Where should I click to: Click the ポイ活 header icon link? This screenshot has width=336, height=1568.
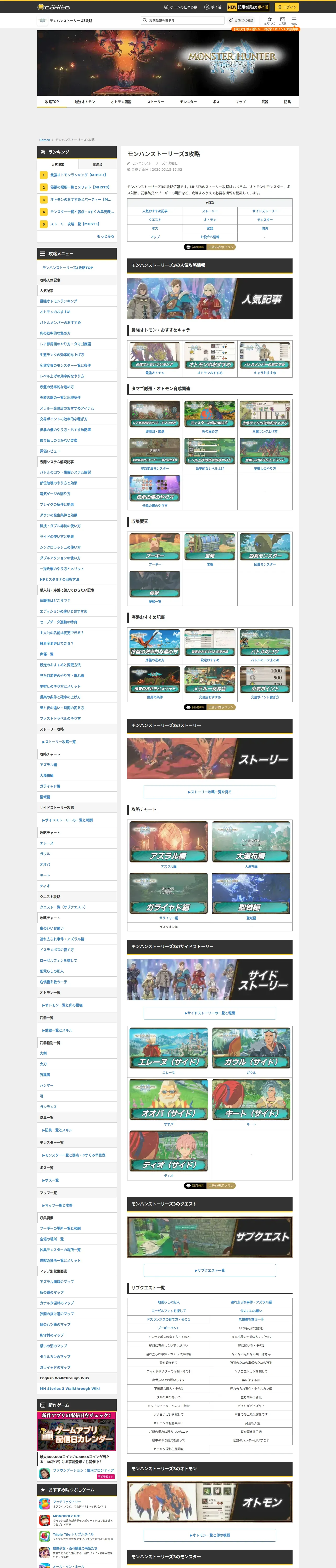point(213,7)
